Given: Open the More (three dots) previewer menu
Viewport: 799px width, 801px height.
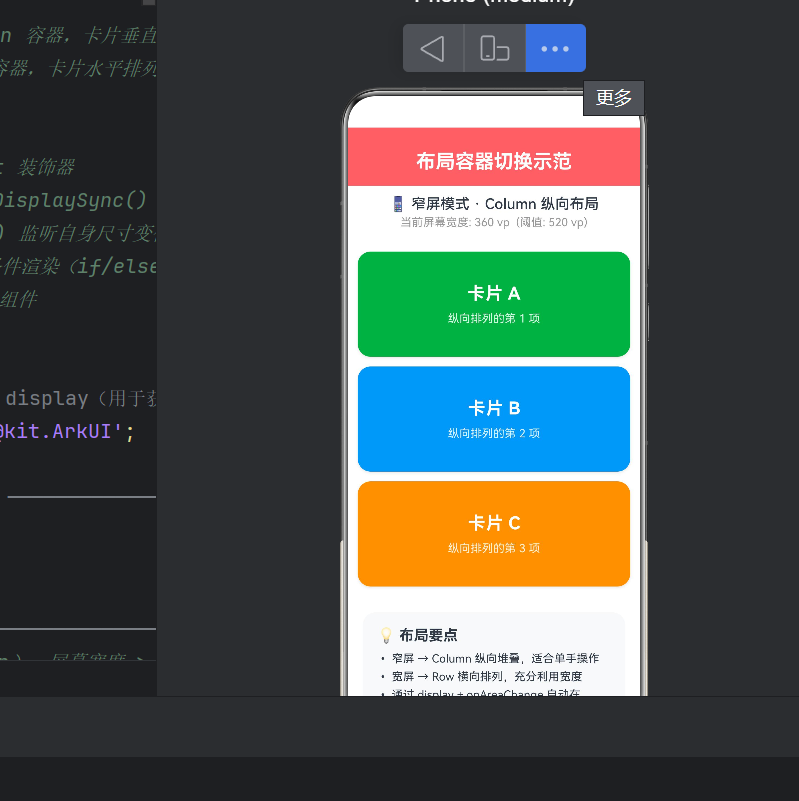Looking at the screenshot, I should tap(555, 49).
